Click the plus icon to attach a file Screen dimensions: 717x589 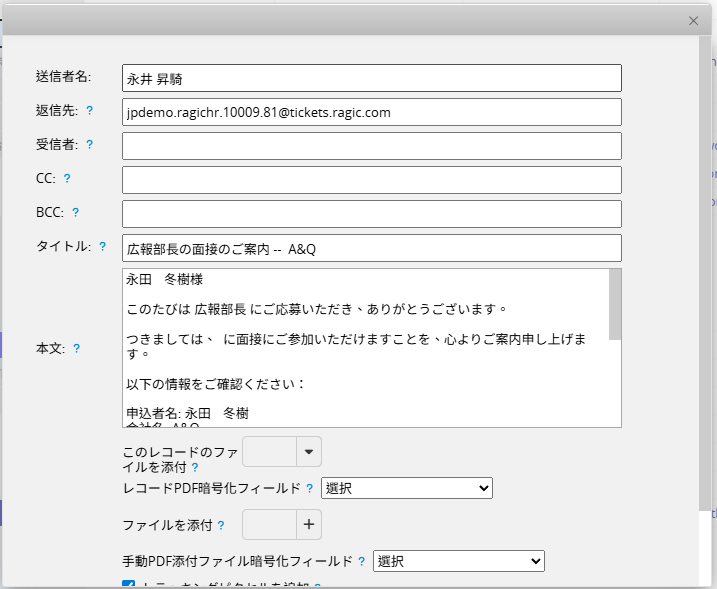(309, 524)
